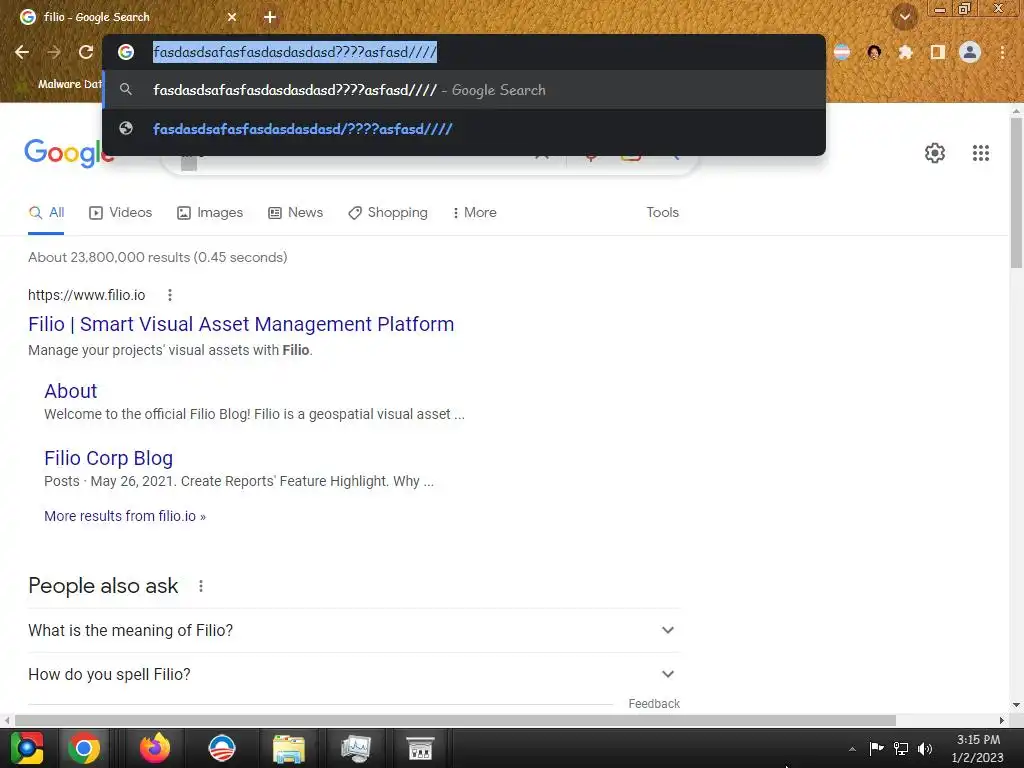Click the Feedback link
Viewport: 1024px width, 768px height.
pos(654,703)
